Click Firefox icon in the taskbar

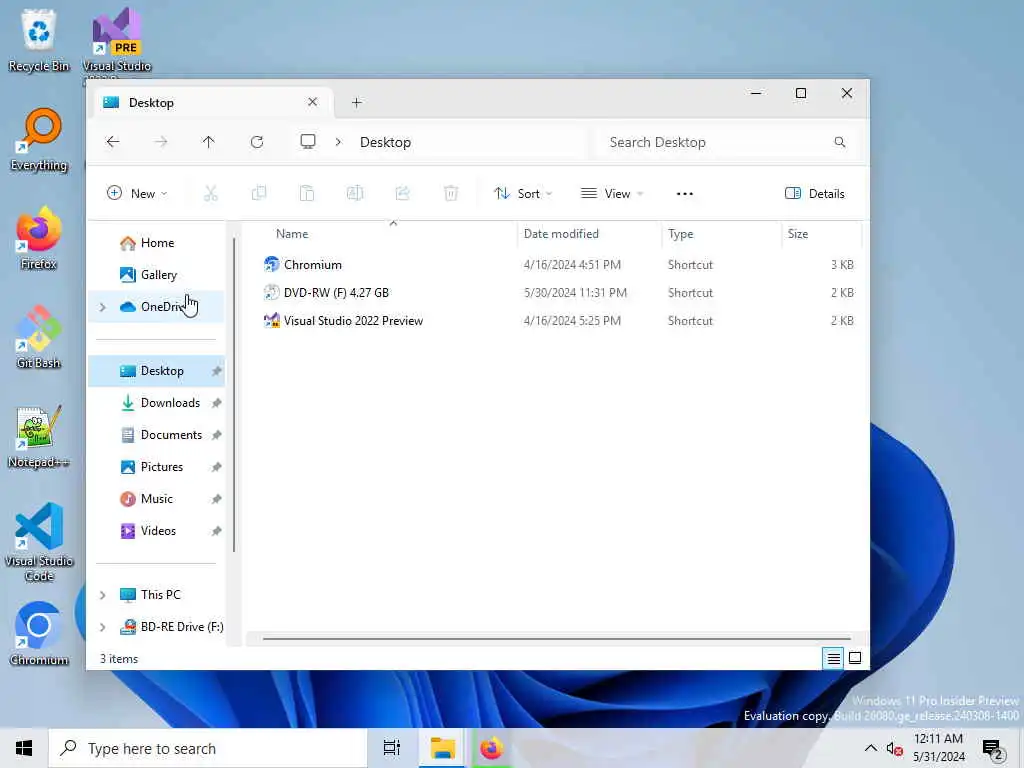(x=491, y=748)
